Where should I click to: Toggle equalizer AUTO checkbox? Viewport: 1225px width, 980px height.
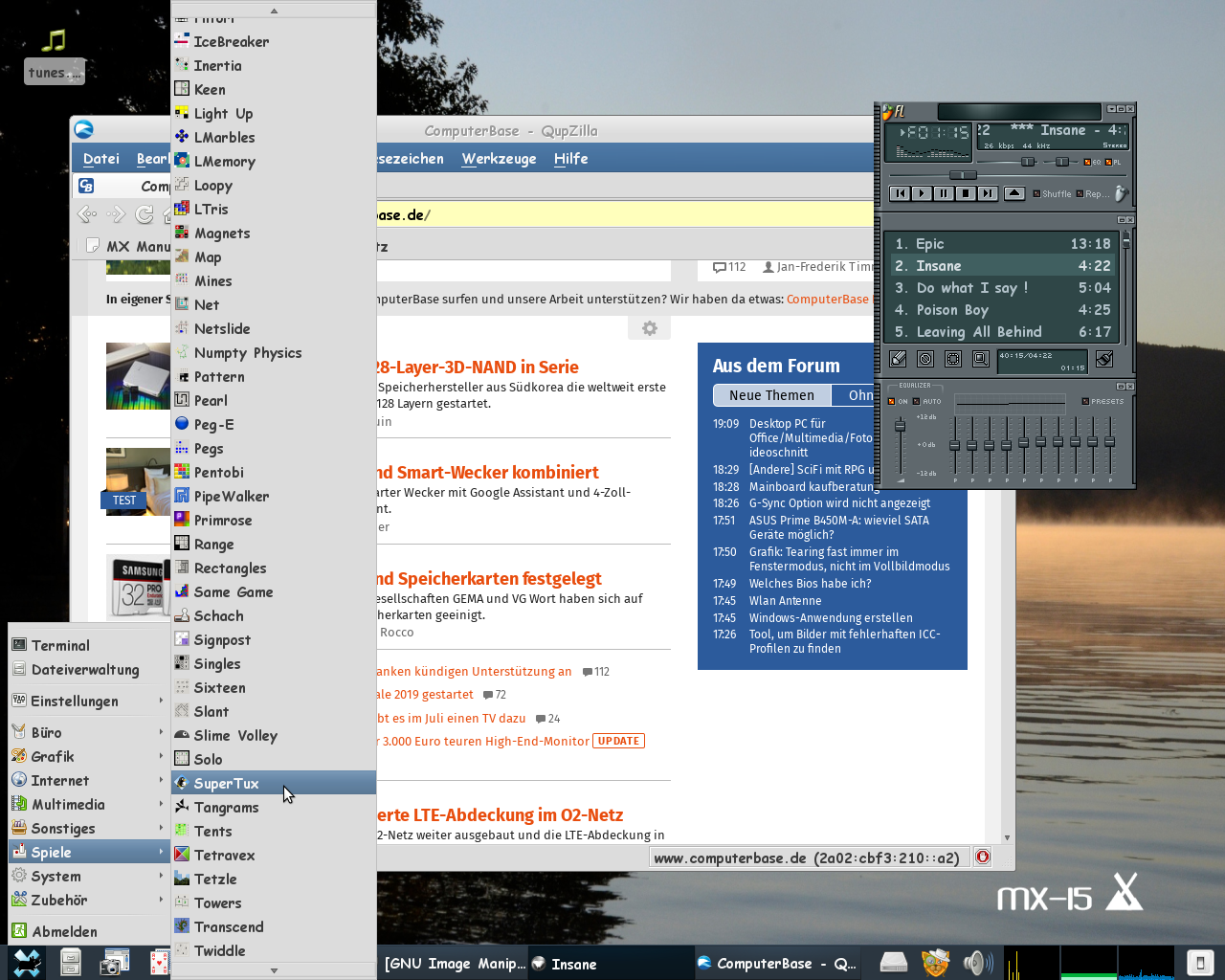pyautogui.click(x=927, y=401)
